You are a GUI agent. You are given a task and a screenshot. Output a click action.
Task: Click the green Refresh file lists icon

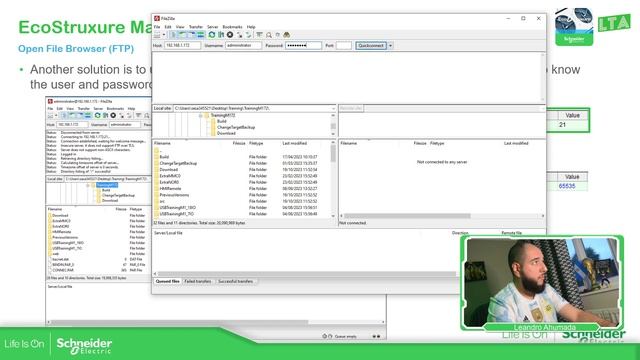point(211,35)
